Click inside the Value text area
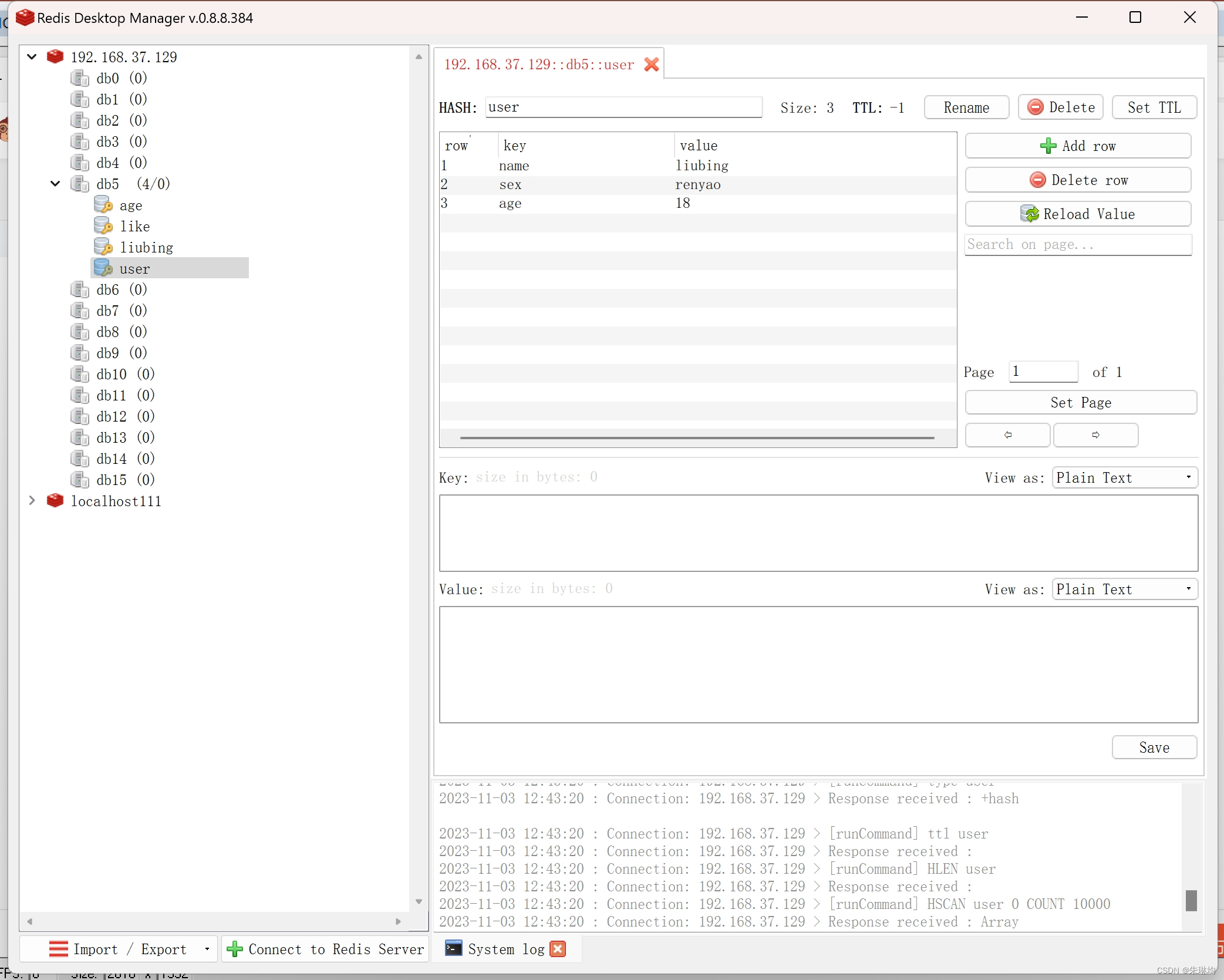Image resolution: width=1224 pixels, height=980 pixels. (x=818, y=665)
